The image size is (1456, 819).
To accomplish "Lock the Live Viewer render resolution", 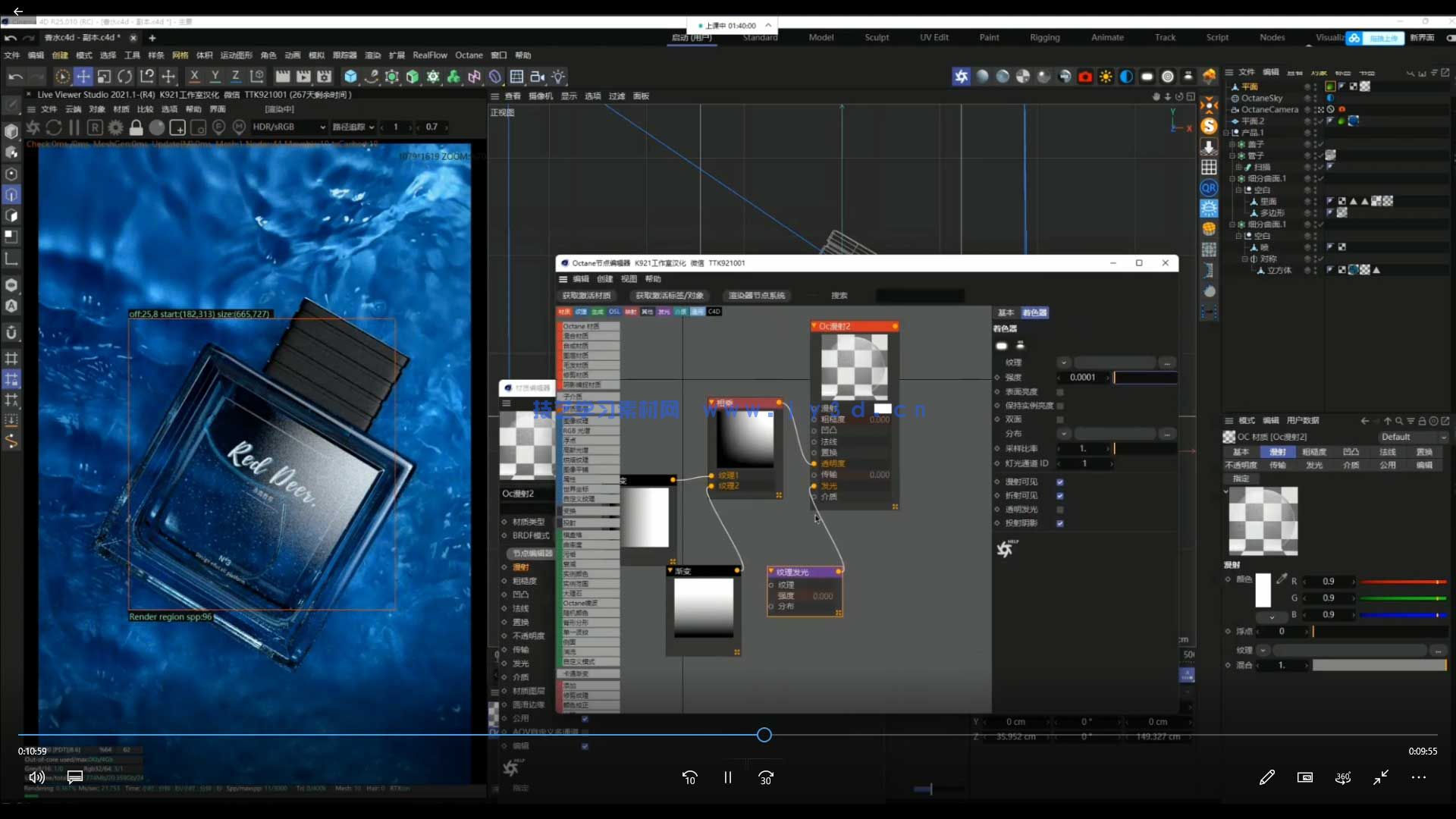I will coord(136,127).
